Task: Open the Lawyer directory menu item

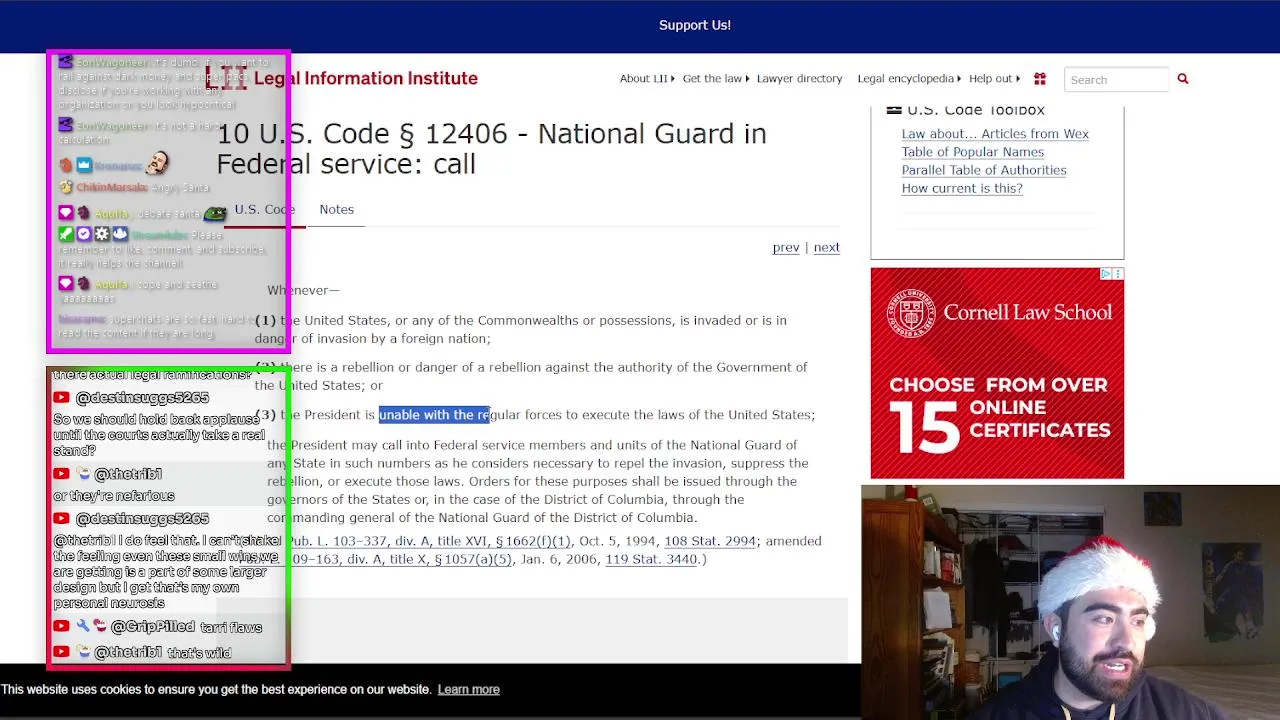Action: tap(799, 79)
